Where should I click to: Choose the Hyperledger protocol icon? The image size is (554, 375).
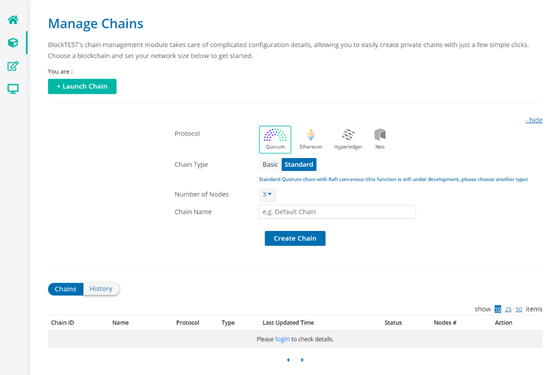348,139
